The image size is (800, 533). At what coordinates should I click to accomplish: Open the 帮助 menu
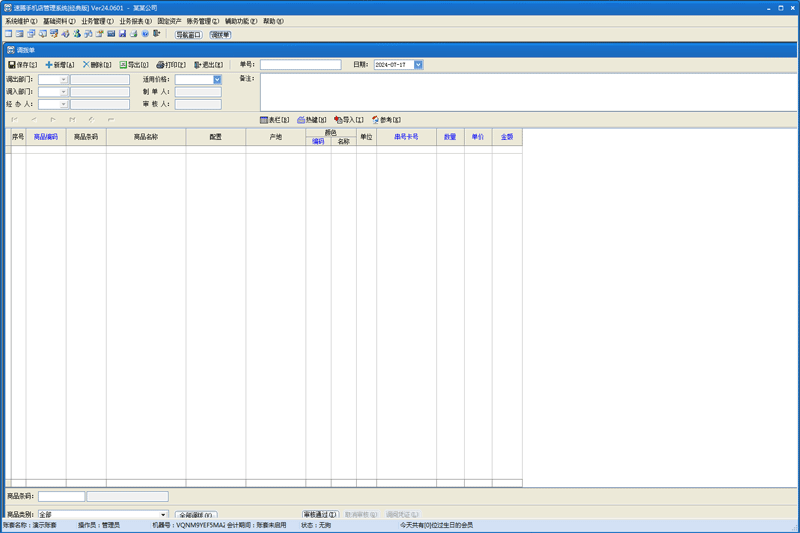(273, 21)
